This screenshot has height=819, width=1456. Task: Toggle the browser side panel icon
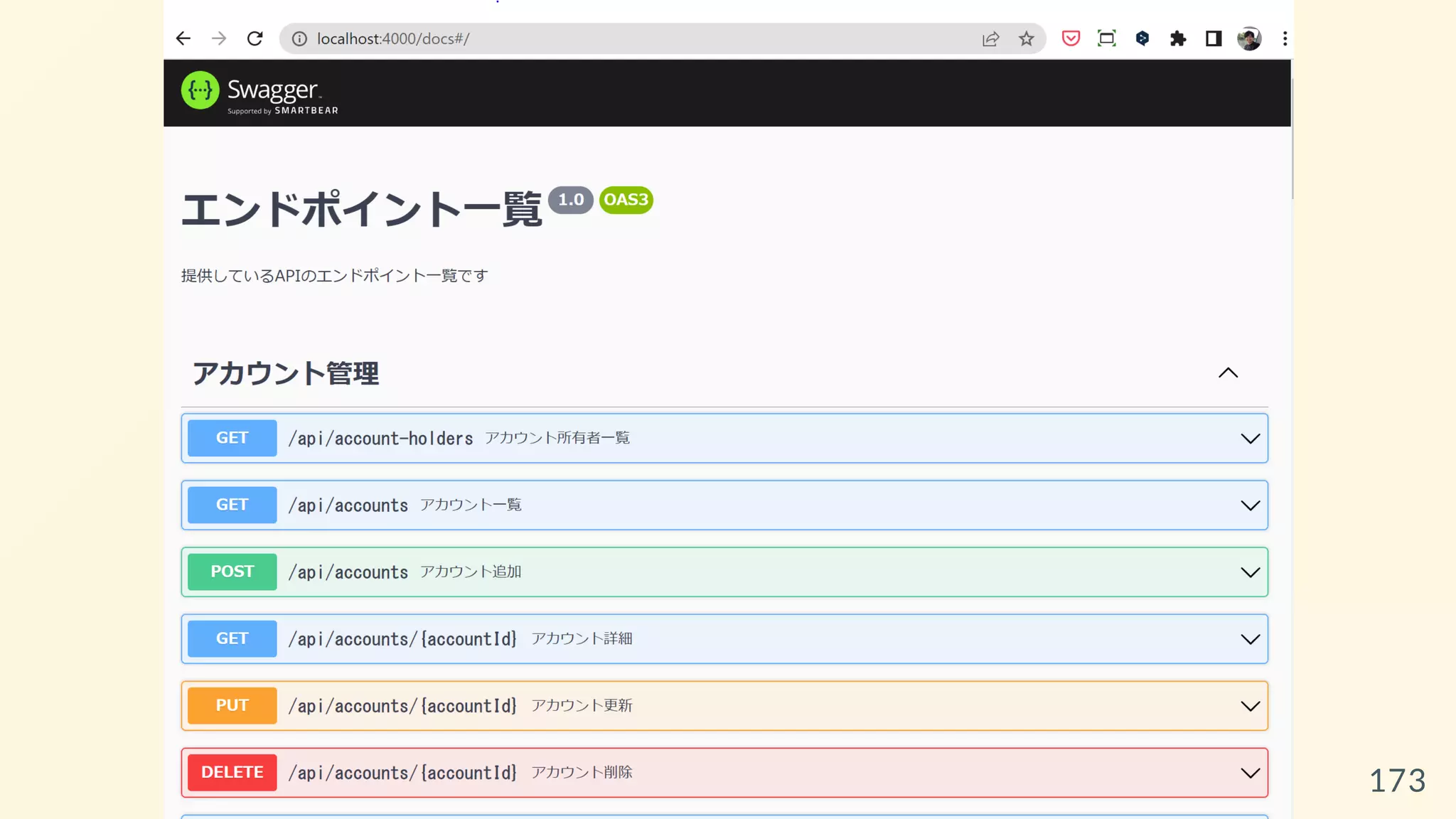[x=1214, y=38]
